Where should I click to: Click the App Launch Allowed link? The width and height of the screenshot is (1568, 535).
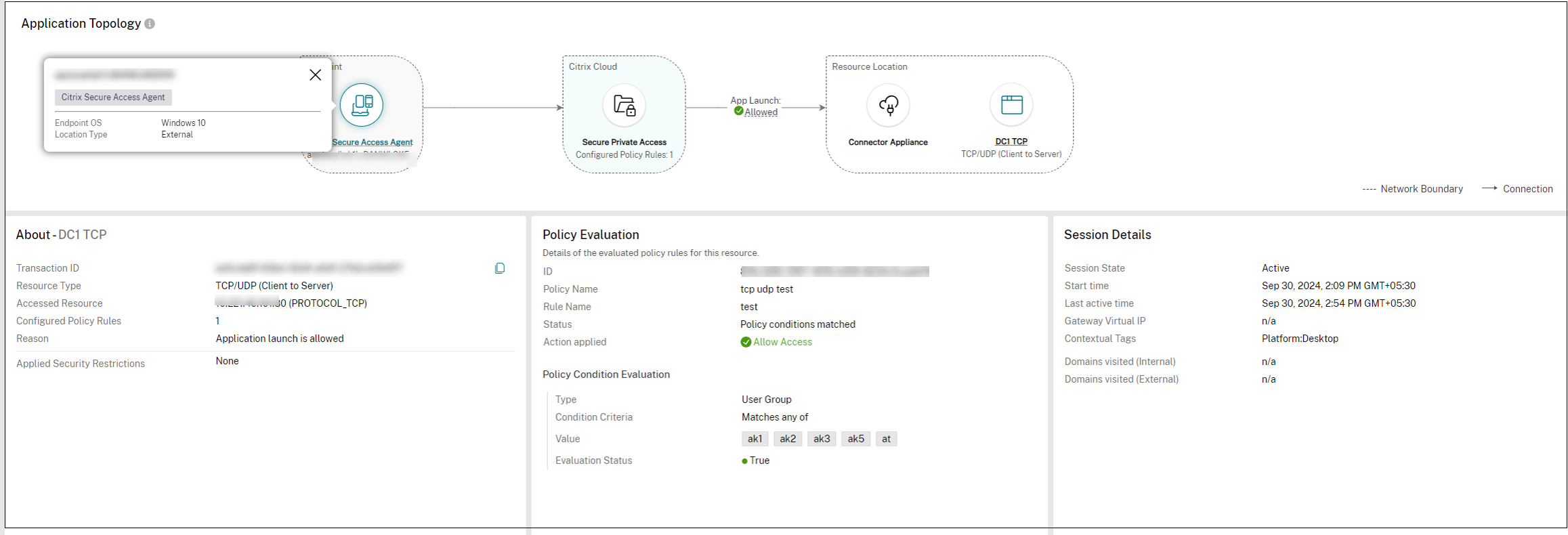(x=761, y=112)
